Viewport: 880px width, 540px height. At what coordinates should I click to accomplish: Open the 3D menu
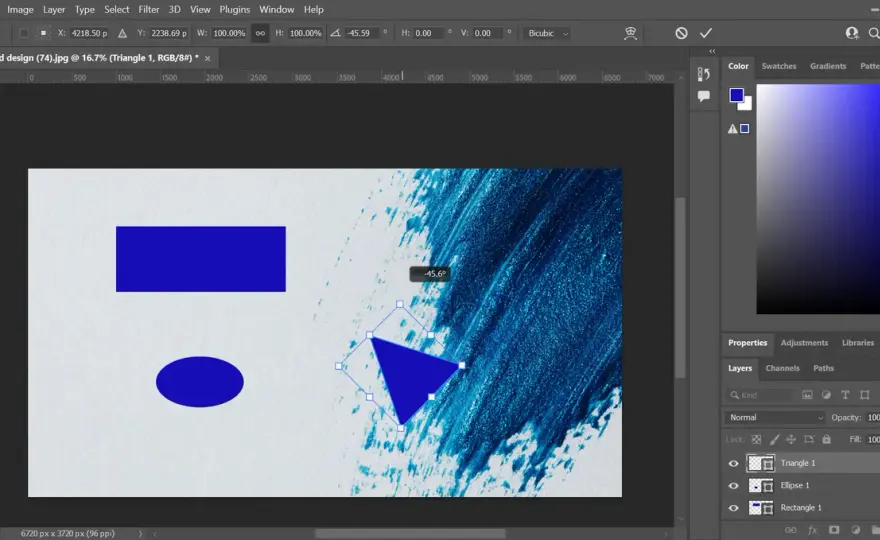175,10
